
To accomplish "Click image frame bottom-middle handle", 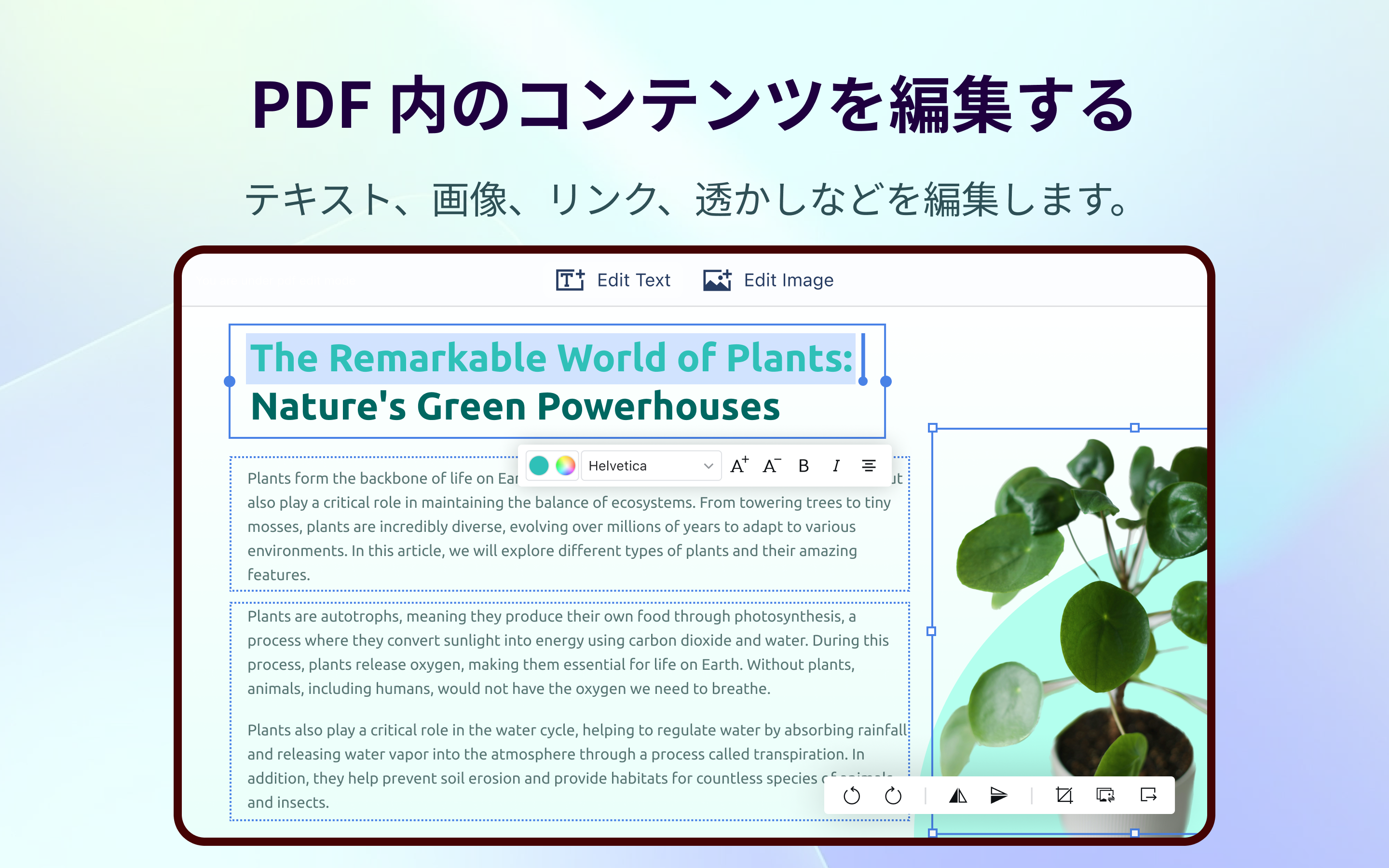I will (1135, 833).
